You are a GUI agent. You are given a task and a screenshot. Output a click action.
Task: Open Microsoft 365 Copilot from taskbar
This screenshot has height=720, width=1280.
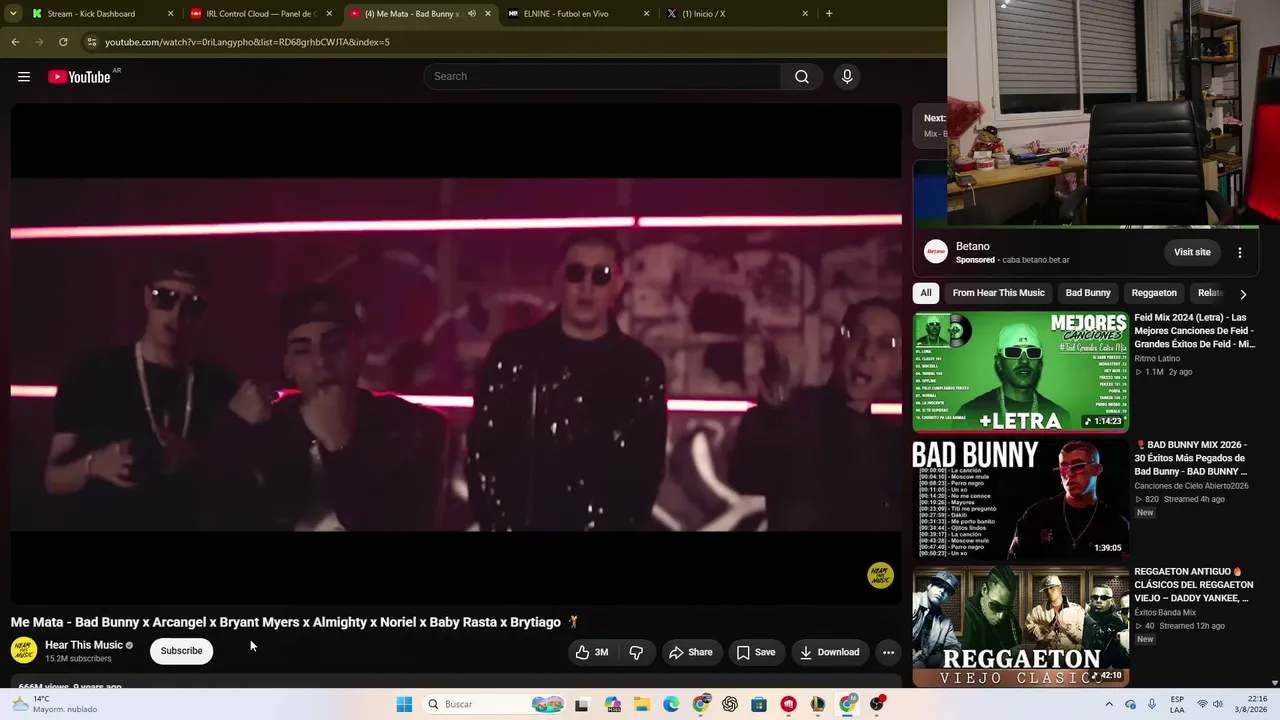coord(613,704)
